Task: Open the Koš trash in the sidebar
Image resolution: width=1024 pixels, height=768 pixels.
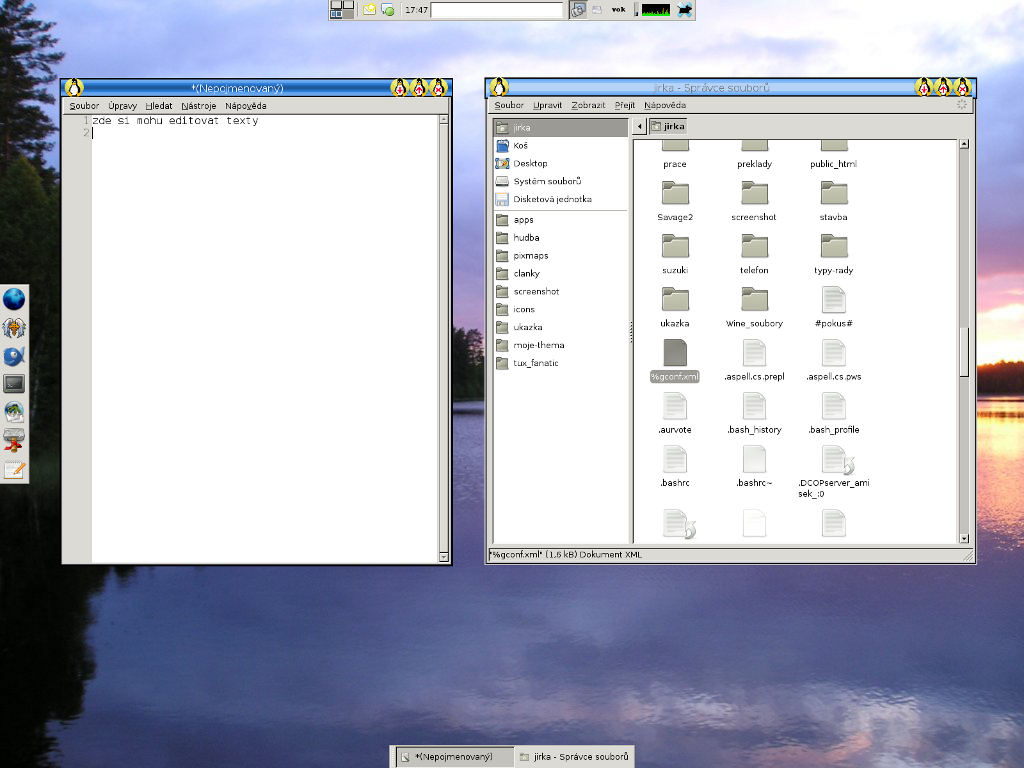Action: point(520,146)
